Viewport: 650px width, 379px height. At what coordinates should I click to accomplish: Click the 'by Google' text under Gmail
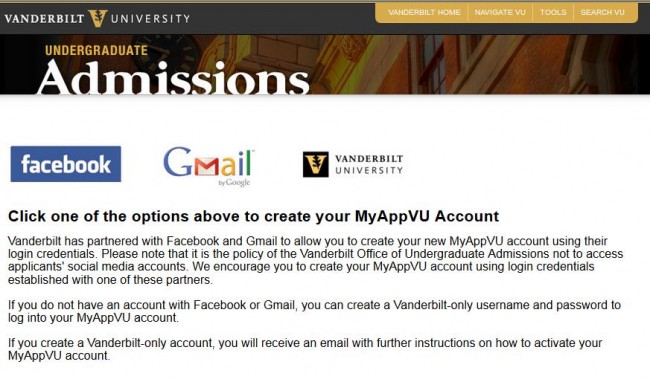coord(234,182)
